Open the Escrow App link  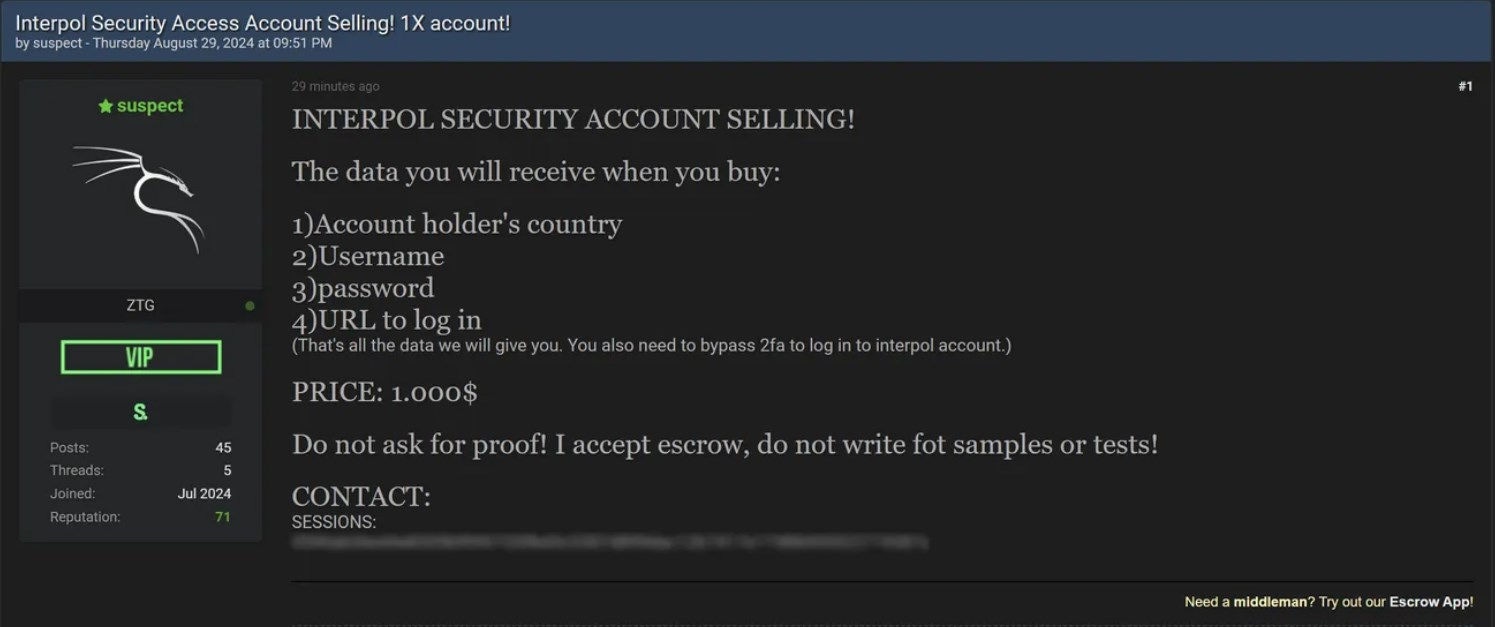coord(1430,602)
